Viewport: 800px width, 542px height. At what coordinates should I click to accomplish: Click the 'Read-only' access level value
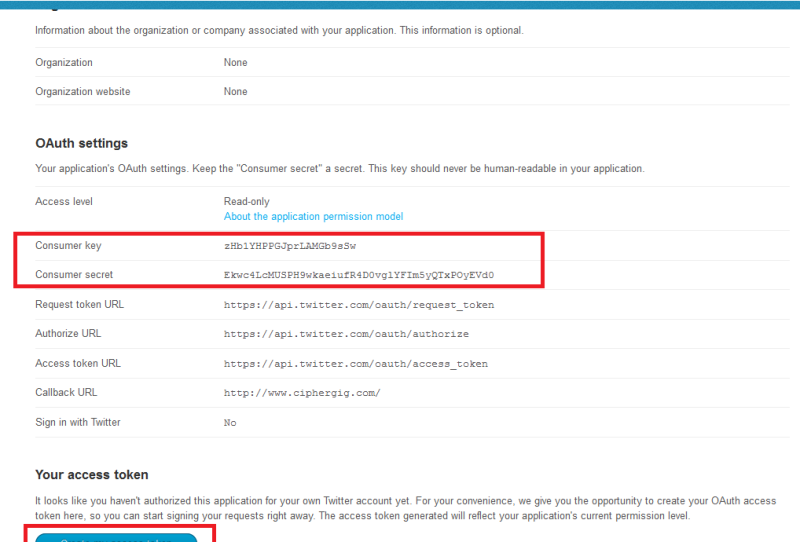(x=246, y=202)
